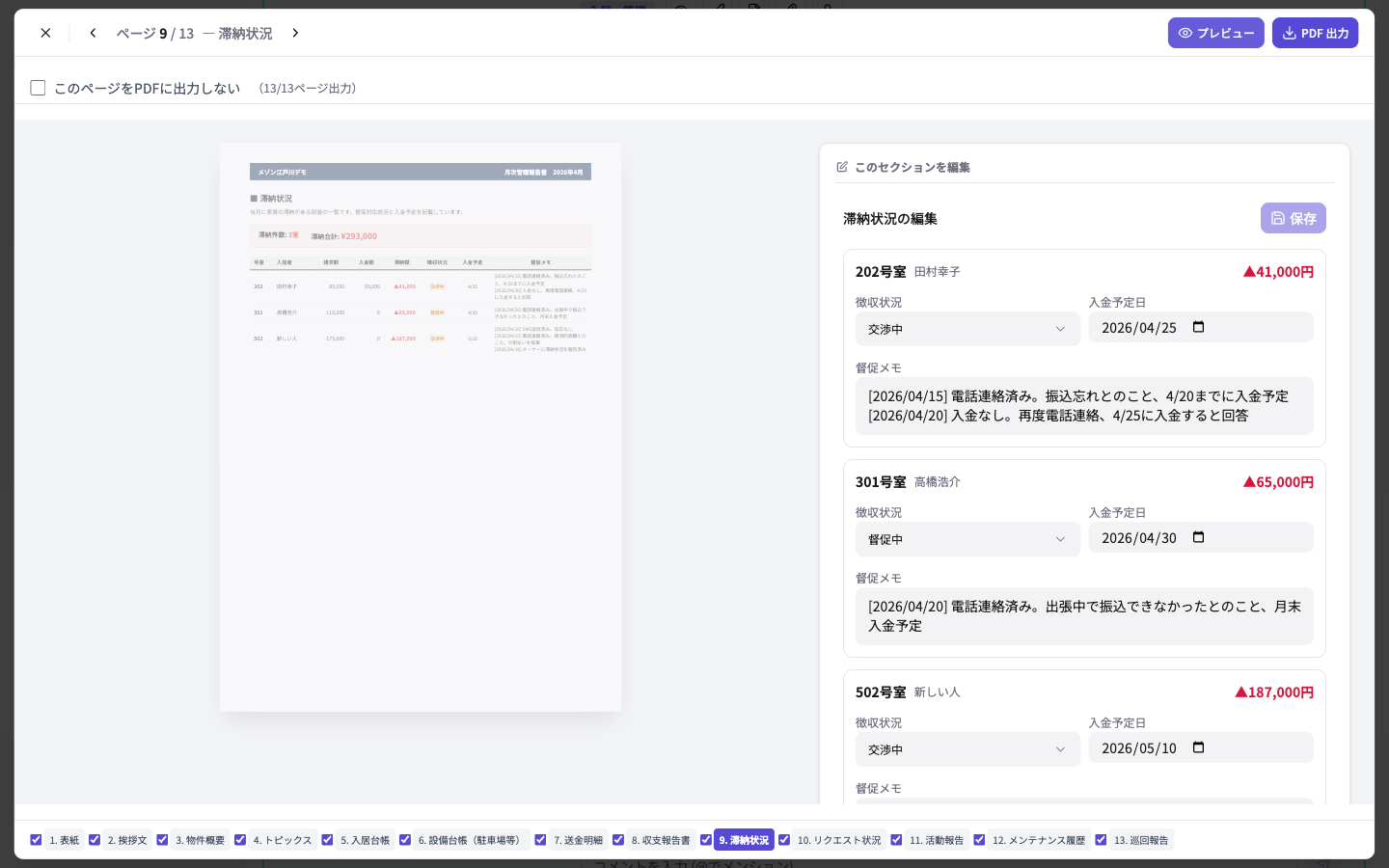Image resolution: width=1389 pixels, height=868 pixels.
Task: Close the page editor with X icon
Action: (45, 33)
